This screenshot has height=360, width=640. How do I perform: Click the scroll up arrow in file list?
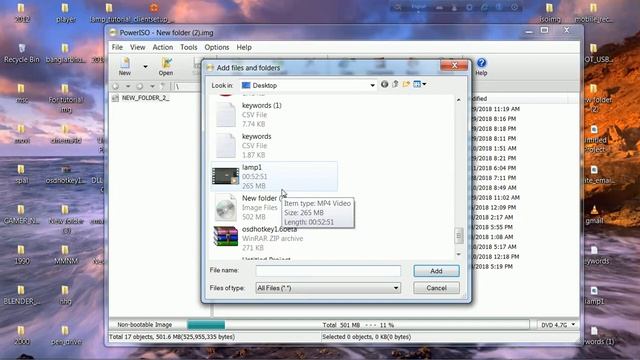(458, 100)
